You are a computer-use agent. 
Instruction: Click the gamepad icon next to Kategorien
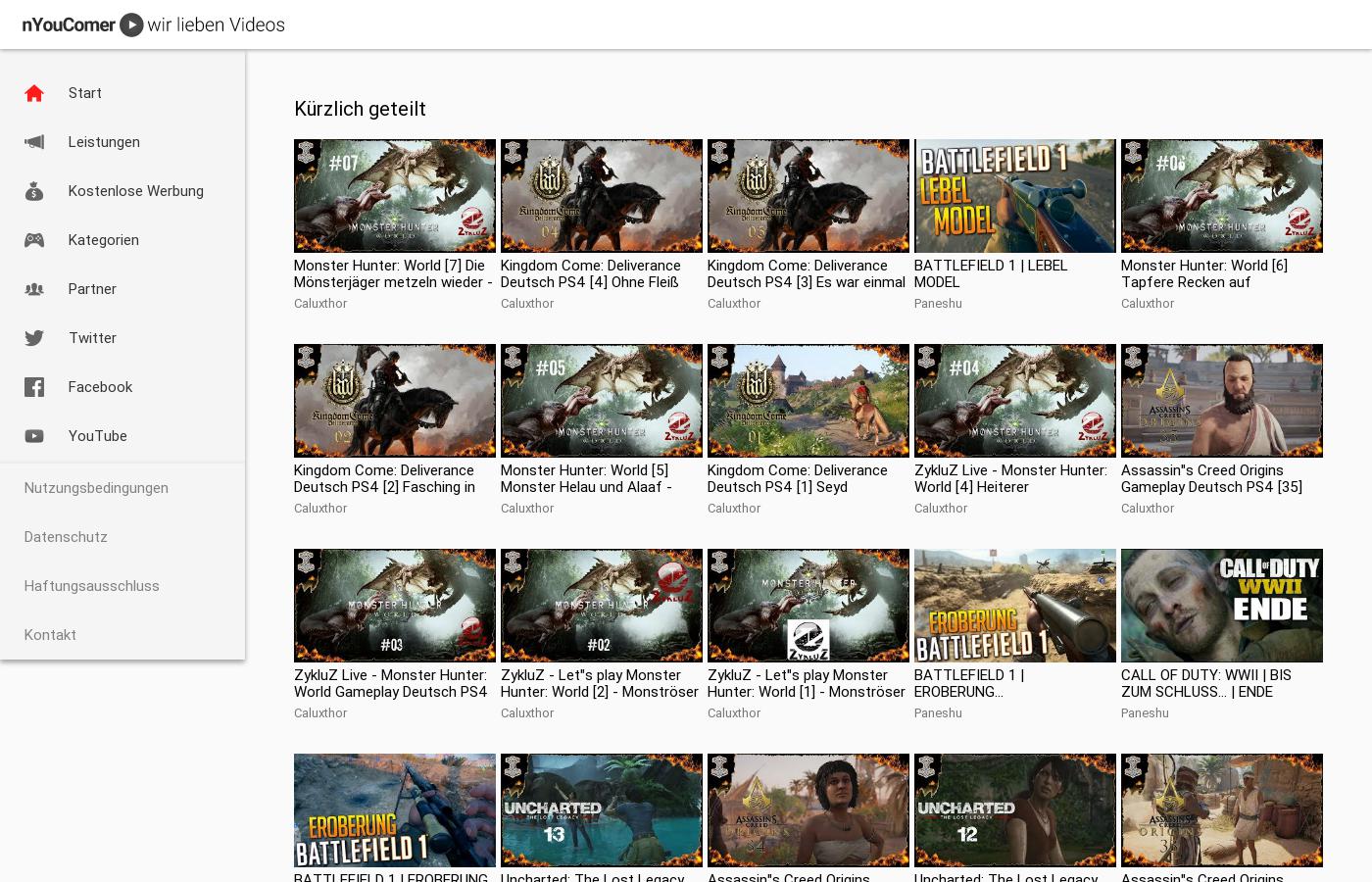tap(34, 240)
